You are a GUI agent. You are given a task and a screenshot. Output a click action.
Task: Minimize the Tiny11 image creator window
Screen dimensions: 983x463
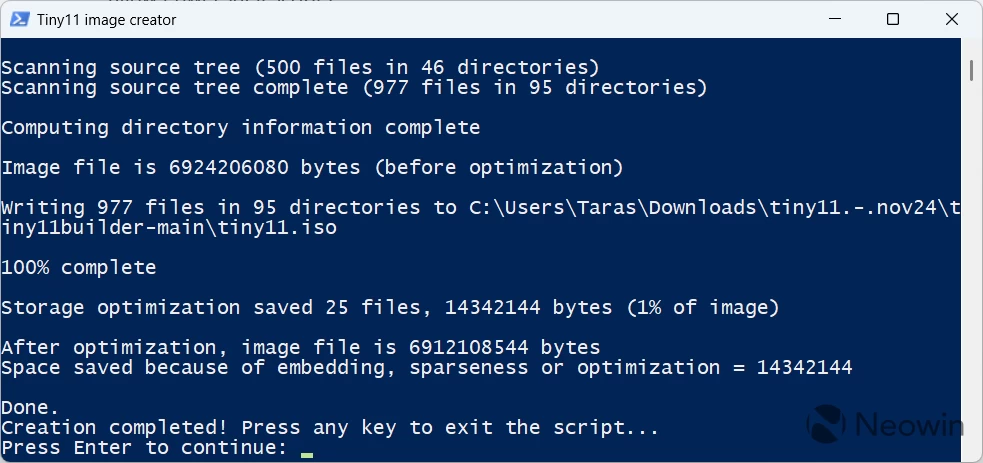pyautogui.click(x=834, y=19)
